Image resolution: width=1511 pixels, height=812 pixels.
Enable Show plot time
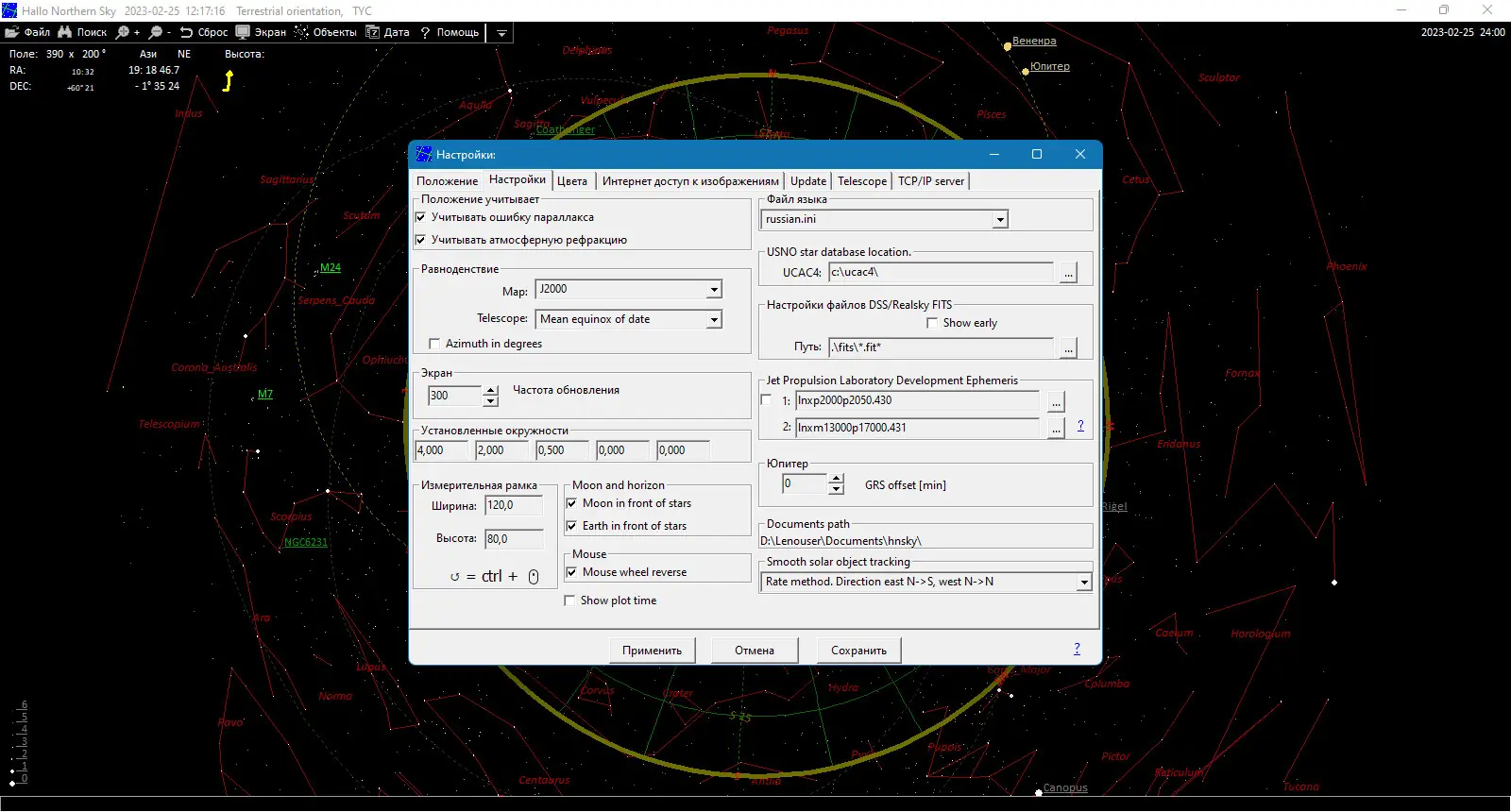point(569,601)
